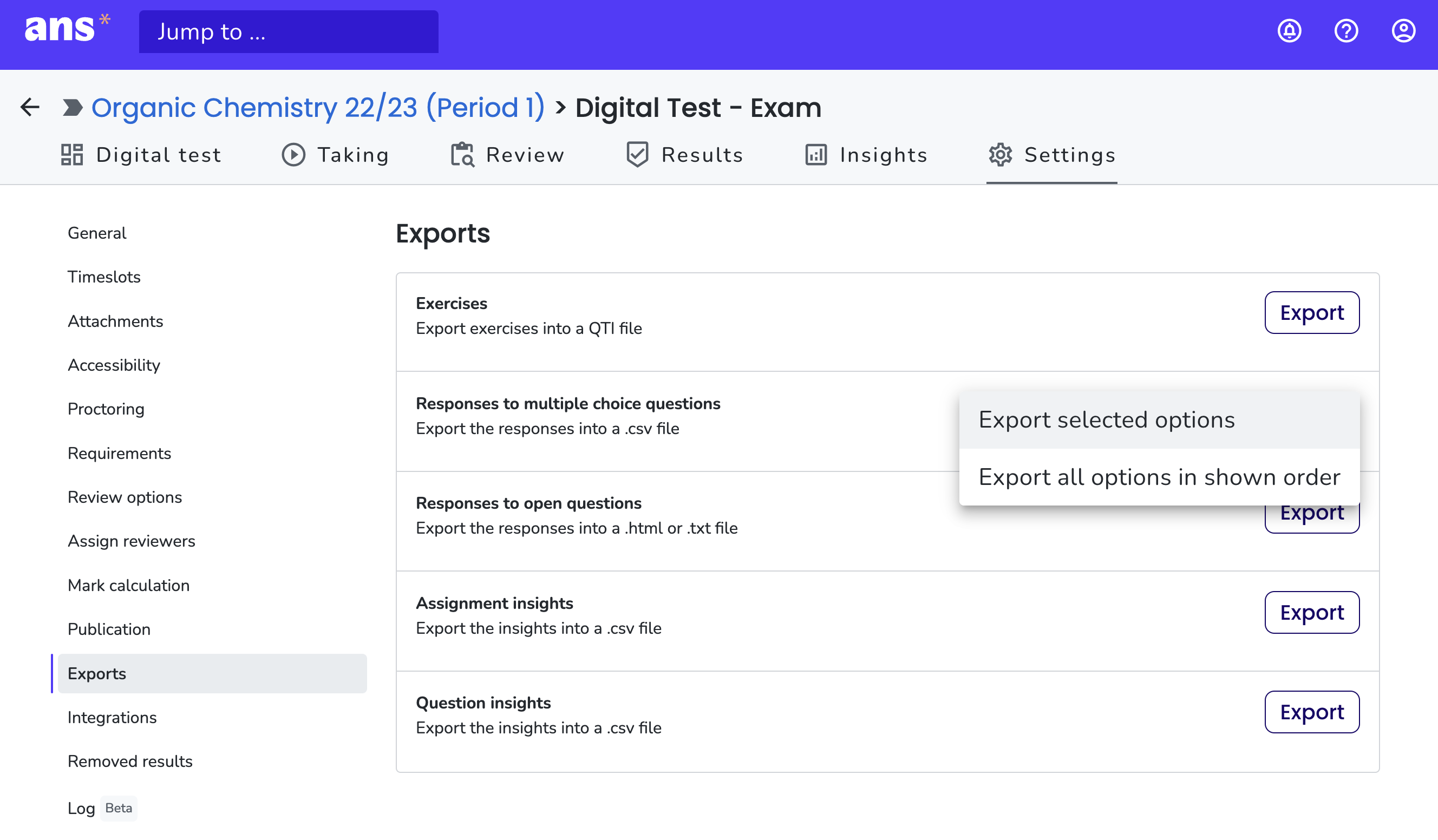The image size is (1438, 840).
Task: Select Export selected options menu entry
Action: click(1159, 421)
